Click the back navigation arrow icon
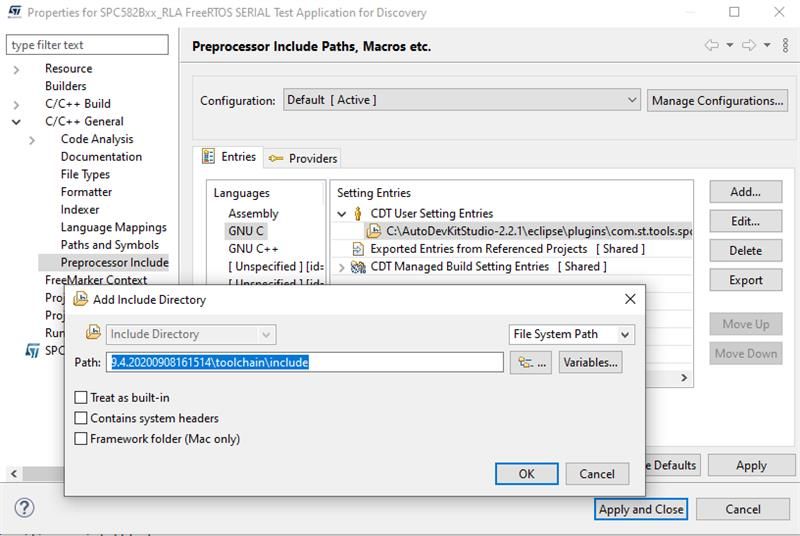The image size is (800, 536). tap(712, 46)
